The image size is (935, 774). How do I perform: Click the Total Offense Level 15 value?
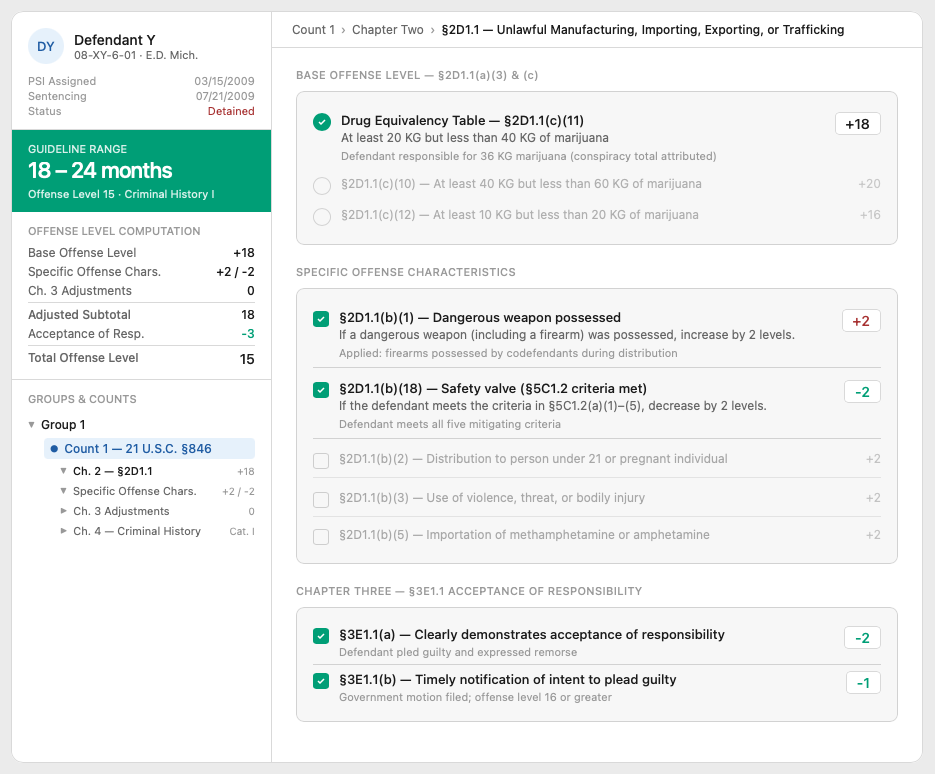pyautogui.click(x=247, y=359)
